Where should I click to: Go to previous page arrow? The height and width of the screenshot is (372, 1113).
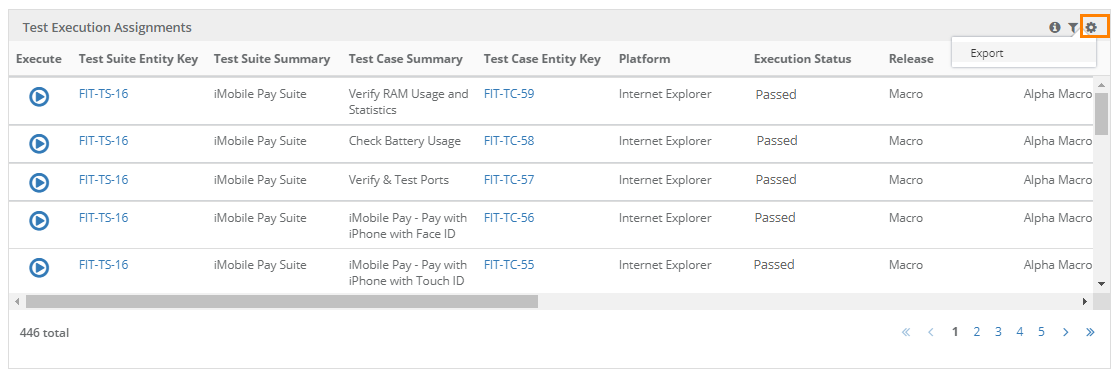(x=930, y=332)
